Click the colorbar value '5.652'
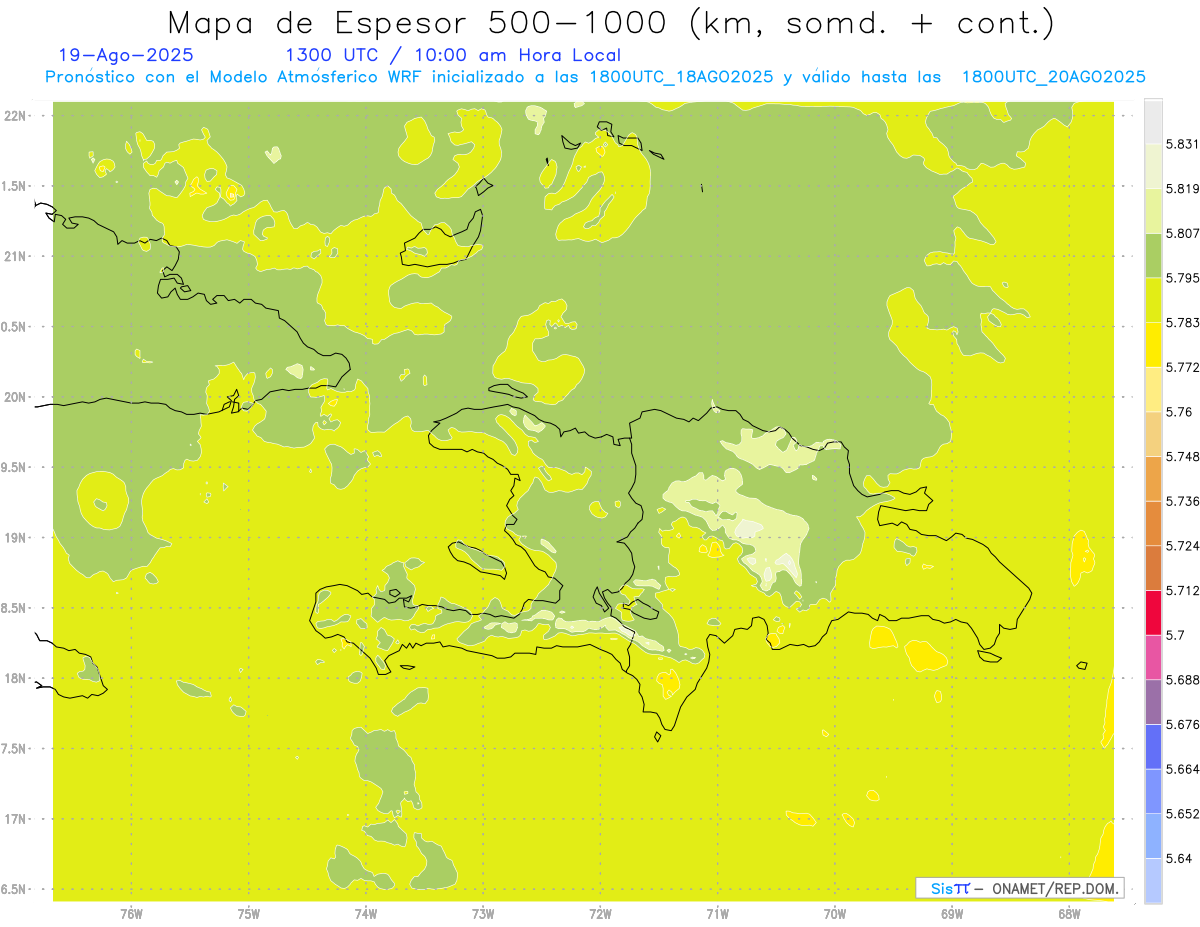Screen dimensions: 1200x927 point(1182,813)
